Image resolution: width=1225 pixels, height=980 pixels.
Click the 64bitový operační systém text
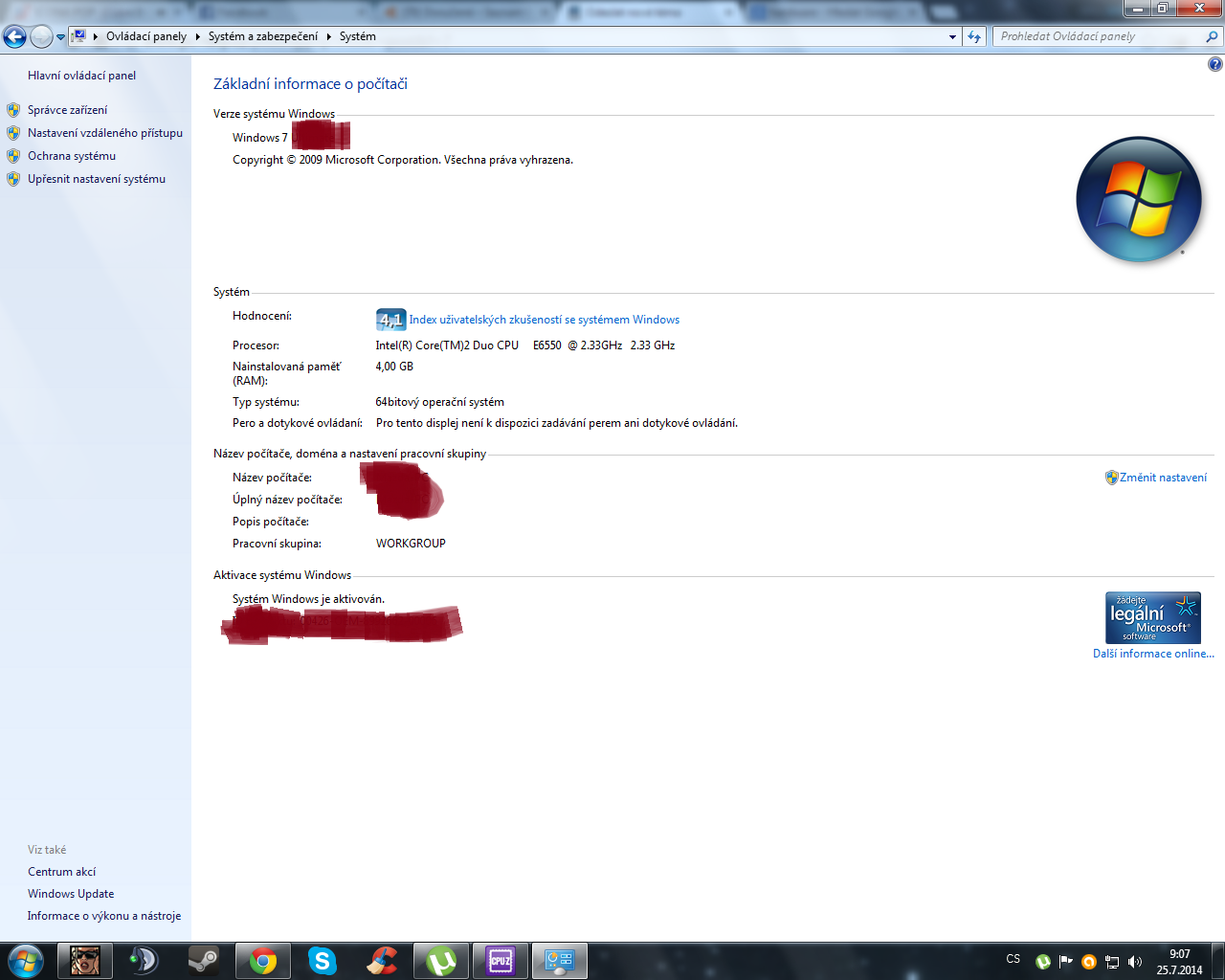click(x=440, y=402)
